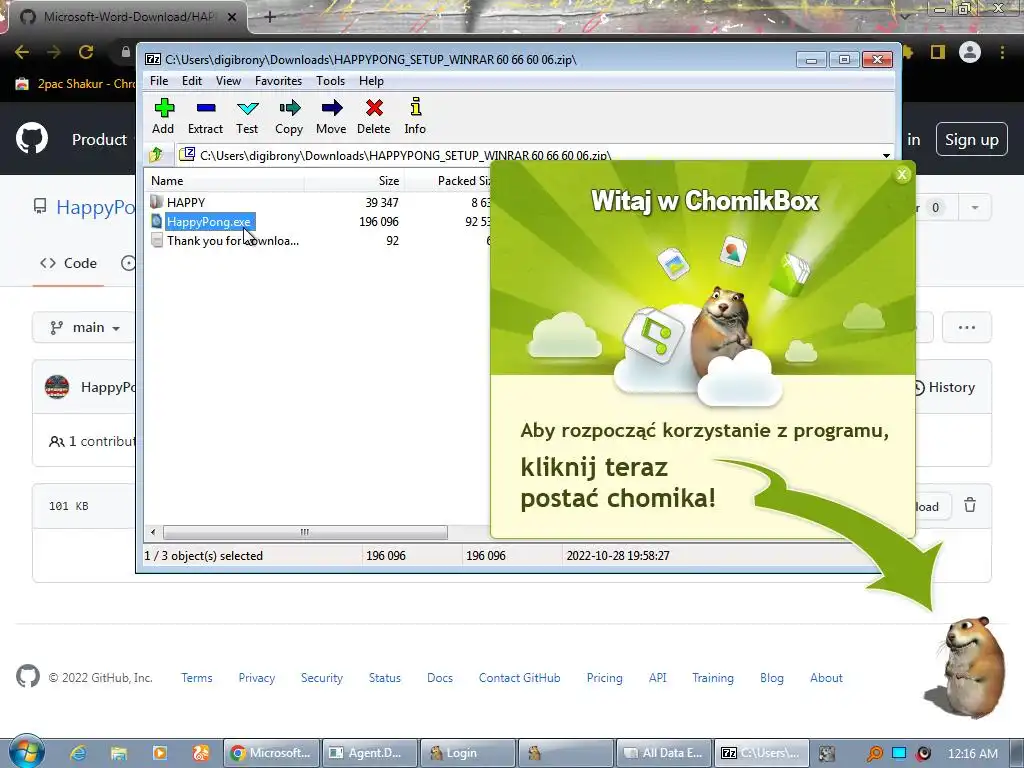
Task: Click the Privacy footer link
Action: click(257, 678)
